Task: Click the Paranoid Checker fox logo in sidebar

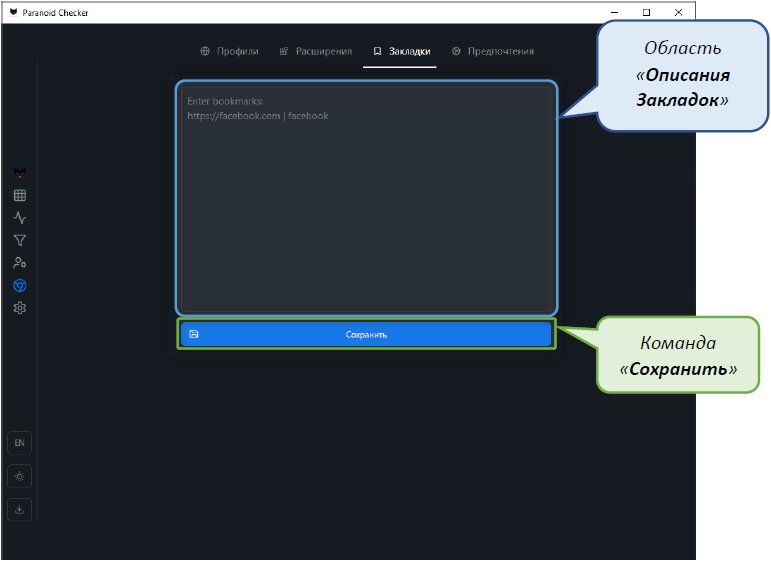Action: (19, 172)
